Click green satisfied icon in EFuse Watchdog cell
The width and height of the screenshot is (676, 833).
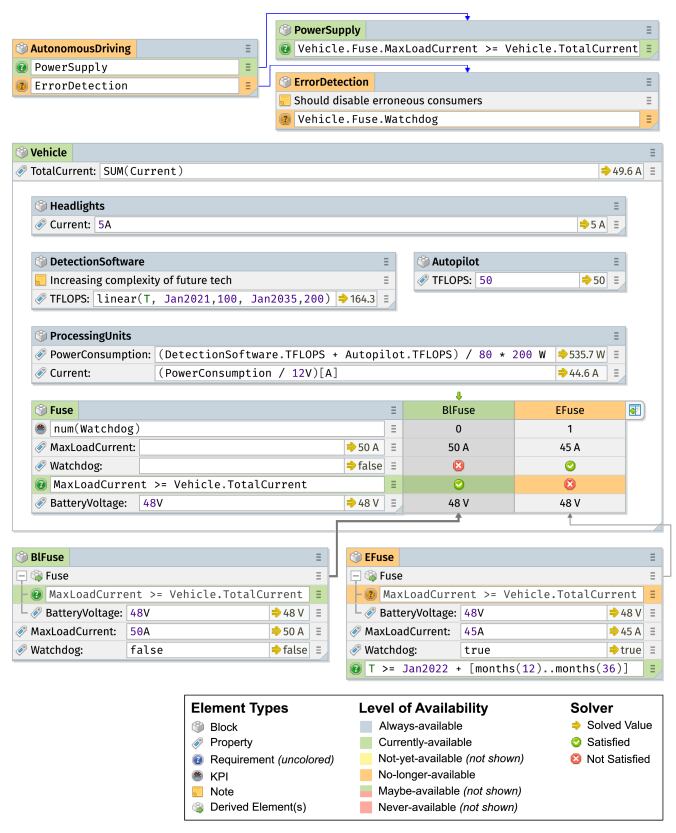coord(570,466)
